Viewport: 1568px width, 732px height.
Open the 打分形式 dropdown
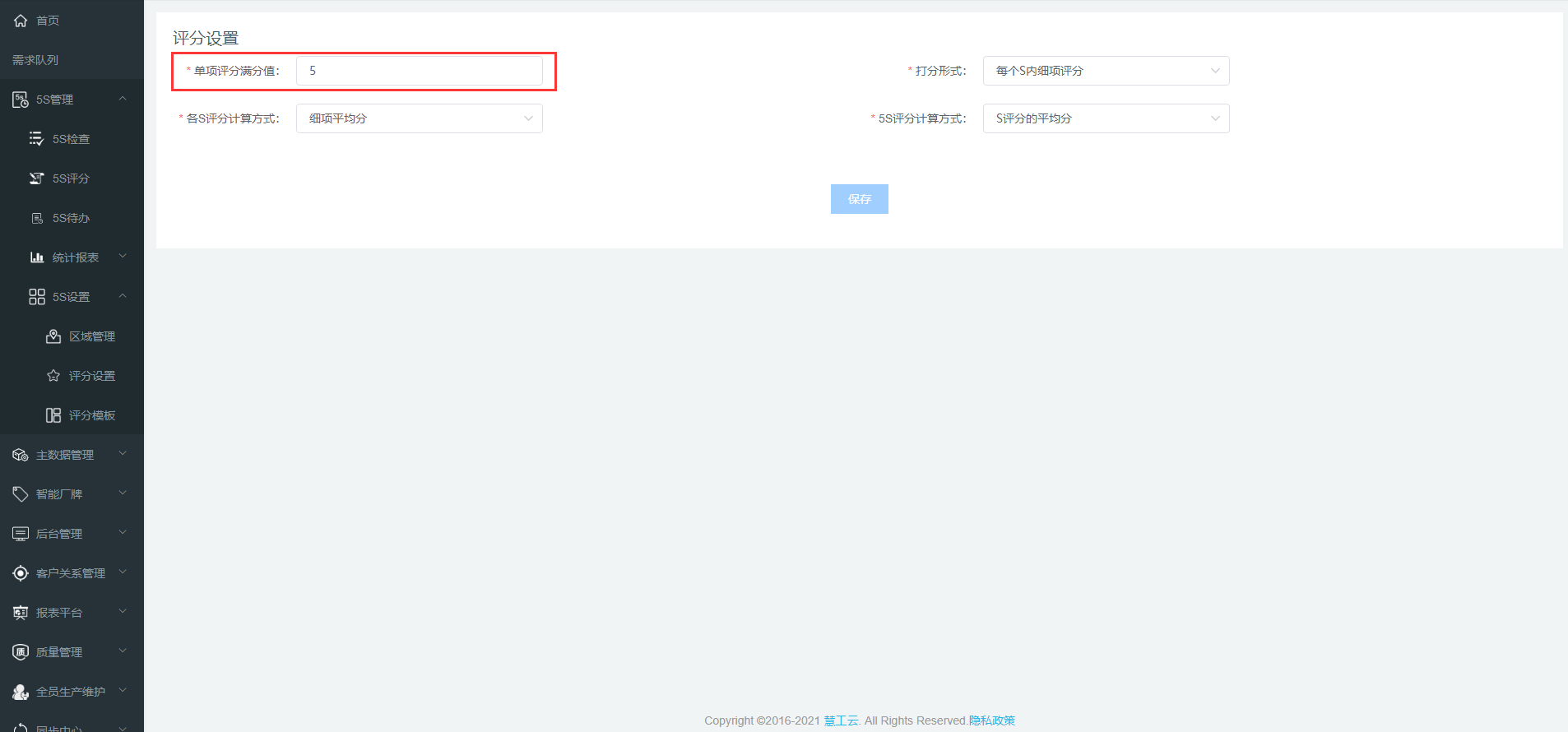[1105, 71]
